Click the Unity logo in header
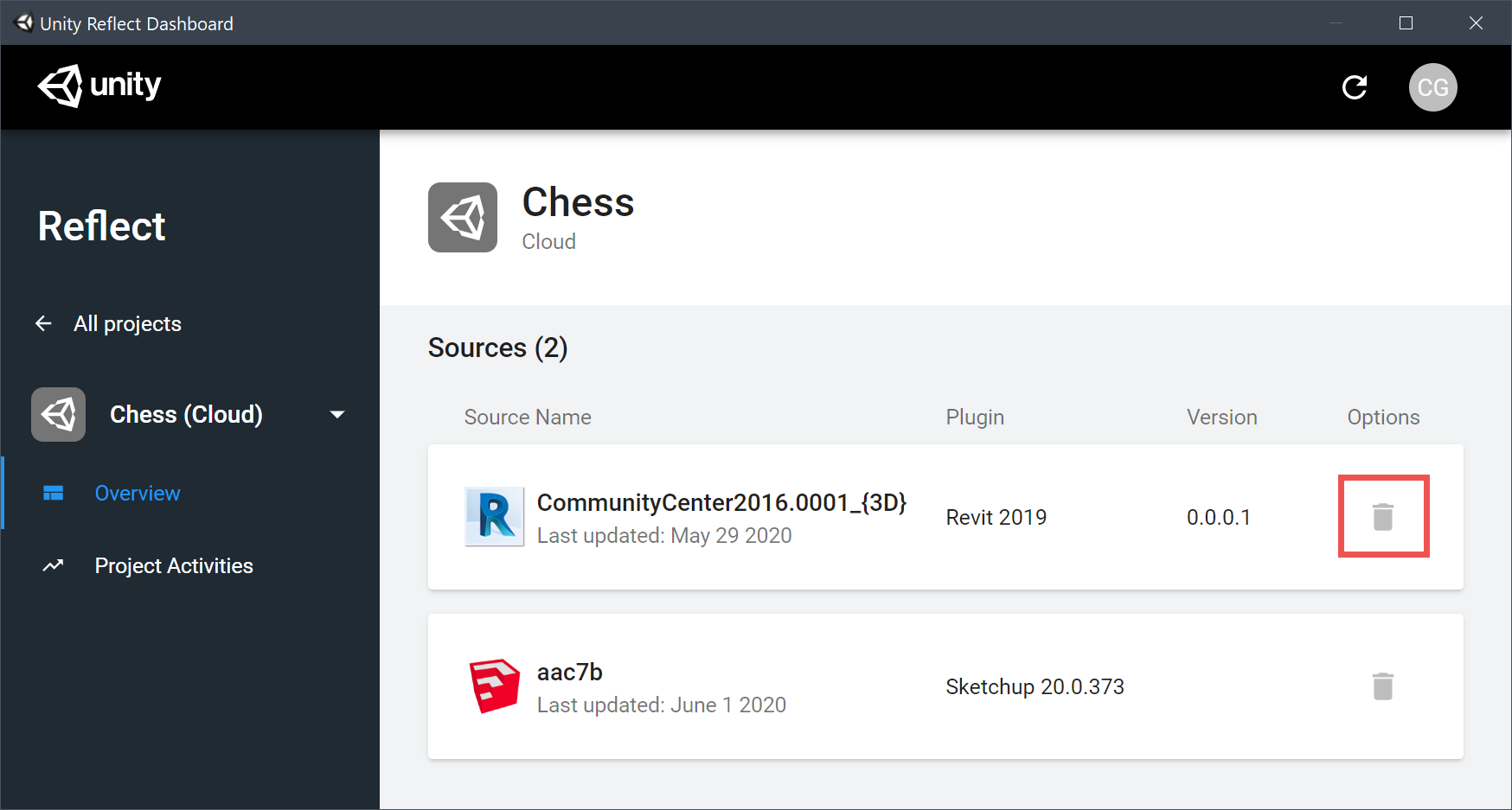1512x810 pixels. point(99,86)
